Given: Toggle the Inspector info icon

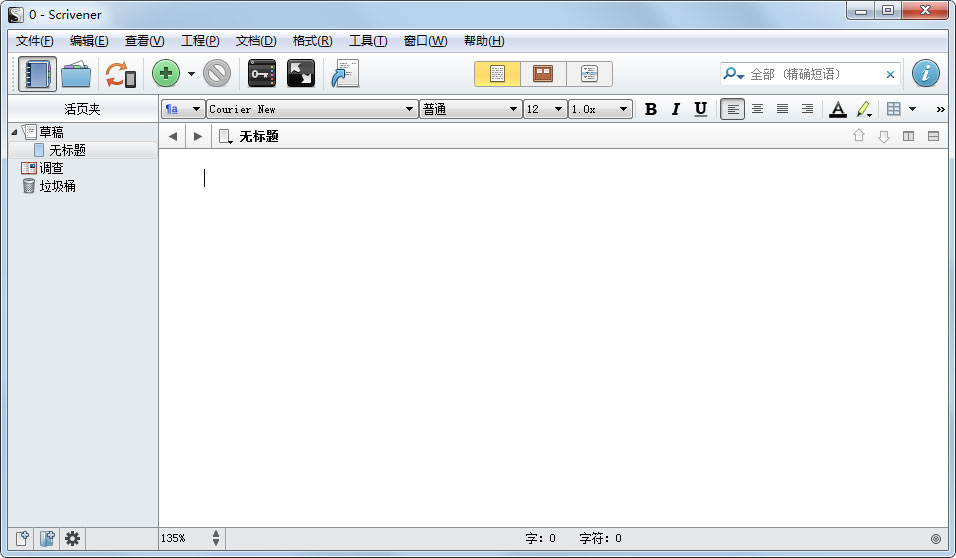Looking at the screenshot, I should click(x=926, y=73).
